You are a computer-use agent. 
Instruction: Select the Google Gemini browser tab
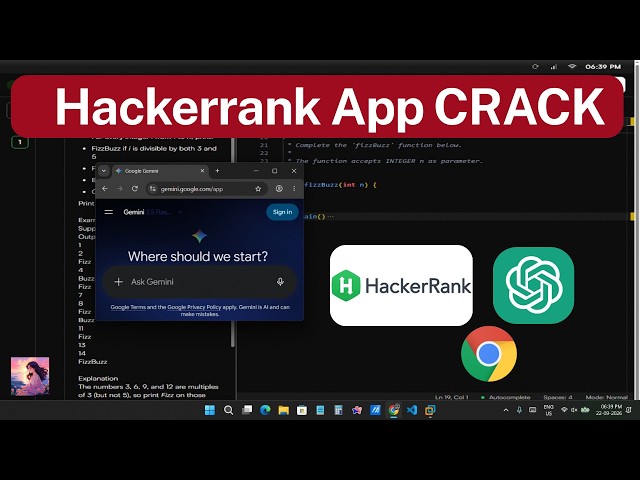coord(160,171)
